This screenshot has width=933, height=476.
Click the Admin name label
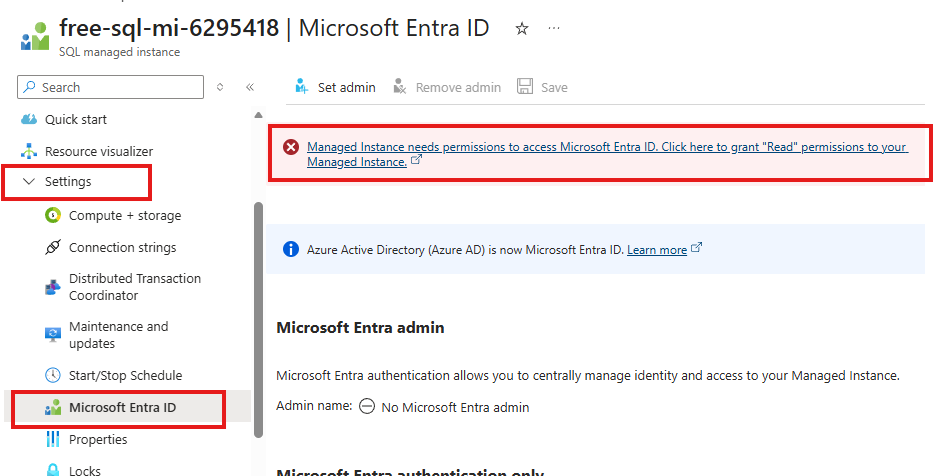(x=314, y=406)
